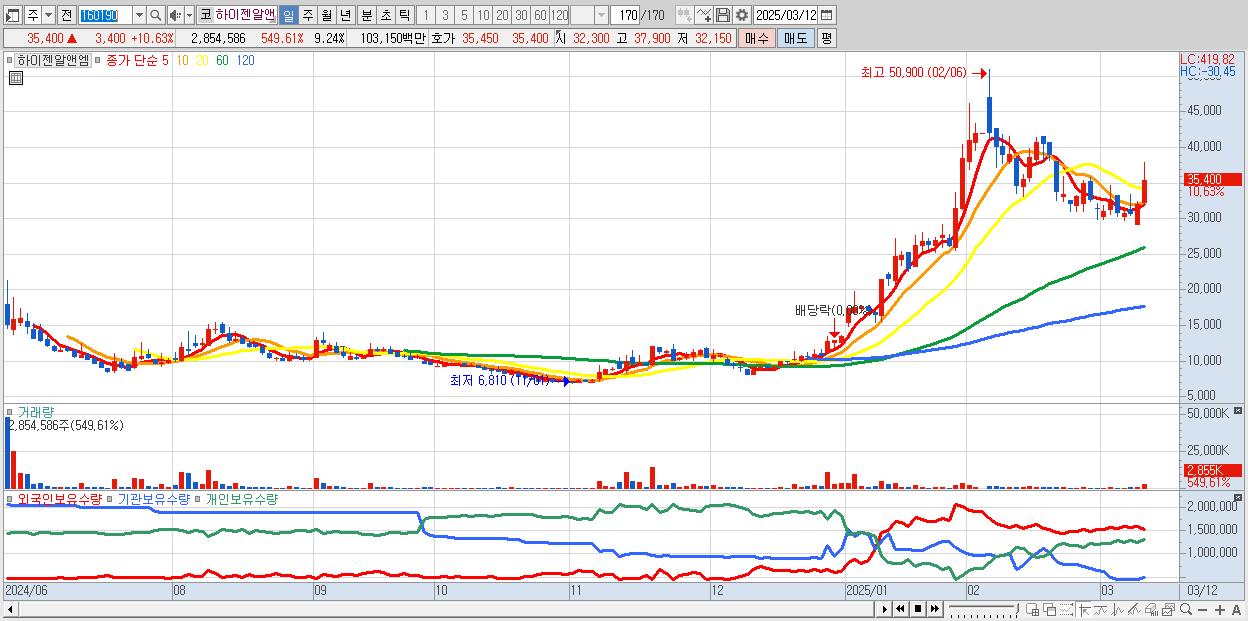
Task: Click the 코 KOSDAQ market badge
Action: (204, 15)
